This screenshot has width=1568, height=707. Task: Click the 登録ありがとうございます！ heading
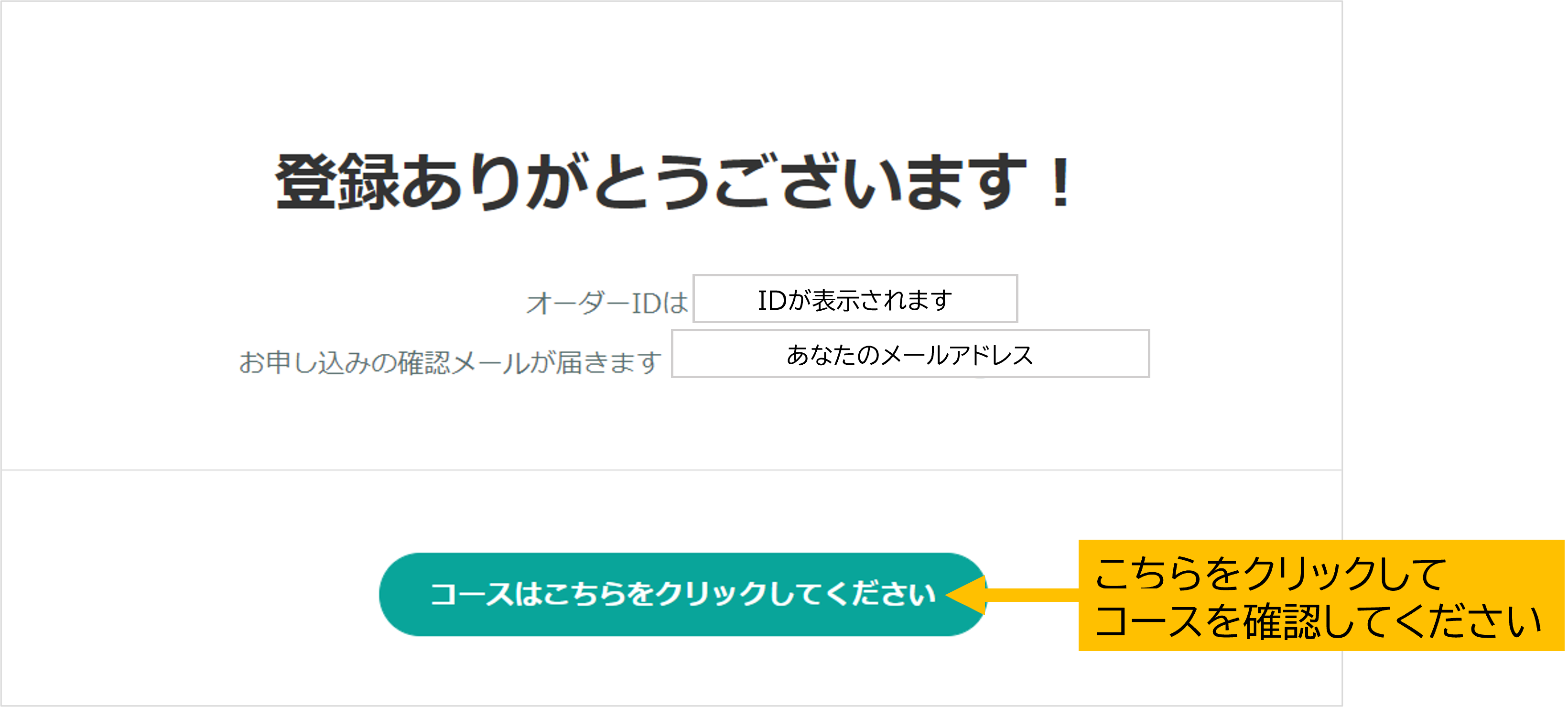click(672, 182)
